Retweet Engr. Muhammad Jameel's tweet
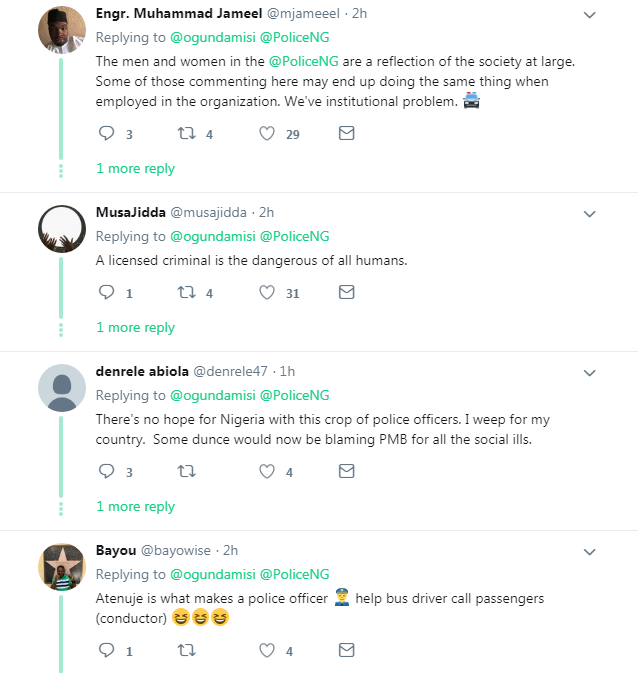This screenshot has height=673, width=638. pyautogui.click(x=186, y=133)
